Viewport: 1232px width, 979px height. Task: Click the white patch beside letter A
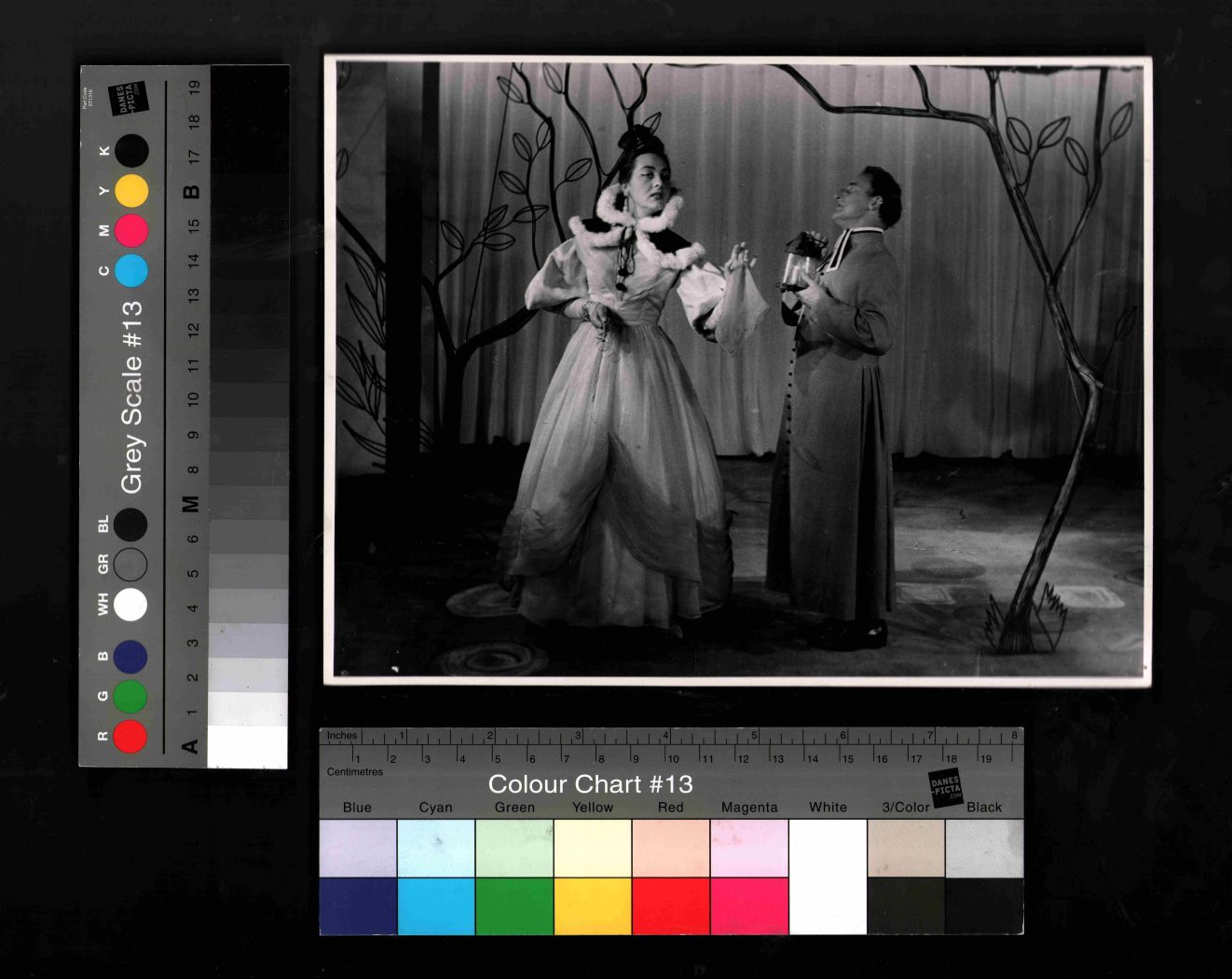pos(248,746)
